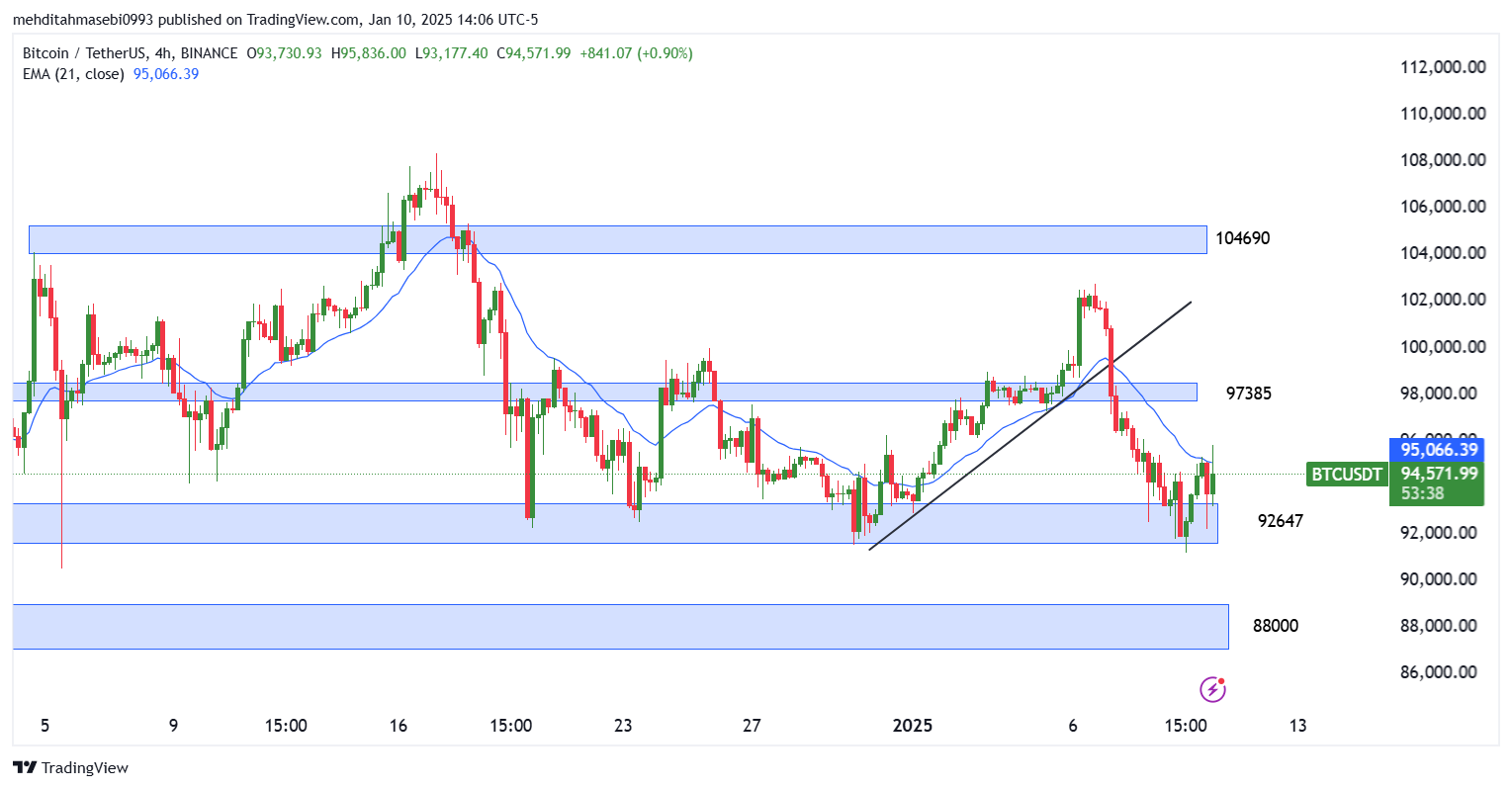Click the L93,177.40 low value

pyautogui.click(x=451, y=53)
